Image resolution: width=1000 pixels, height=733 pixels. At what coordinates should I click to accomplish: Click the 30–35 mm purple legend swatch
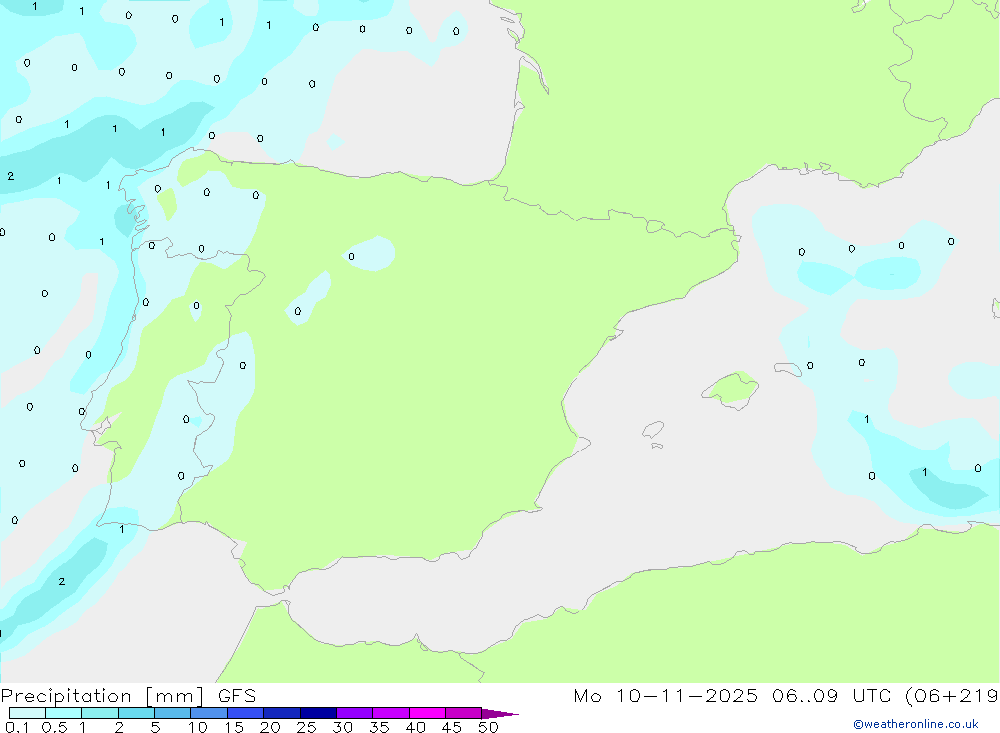(355, 713)
